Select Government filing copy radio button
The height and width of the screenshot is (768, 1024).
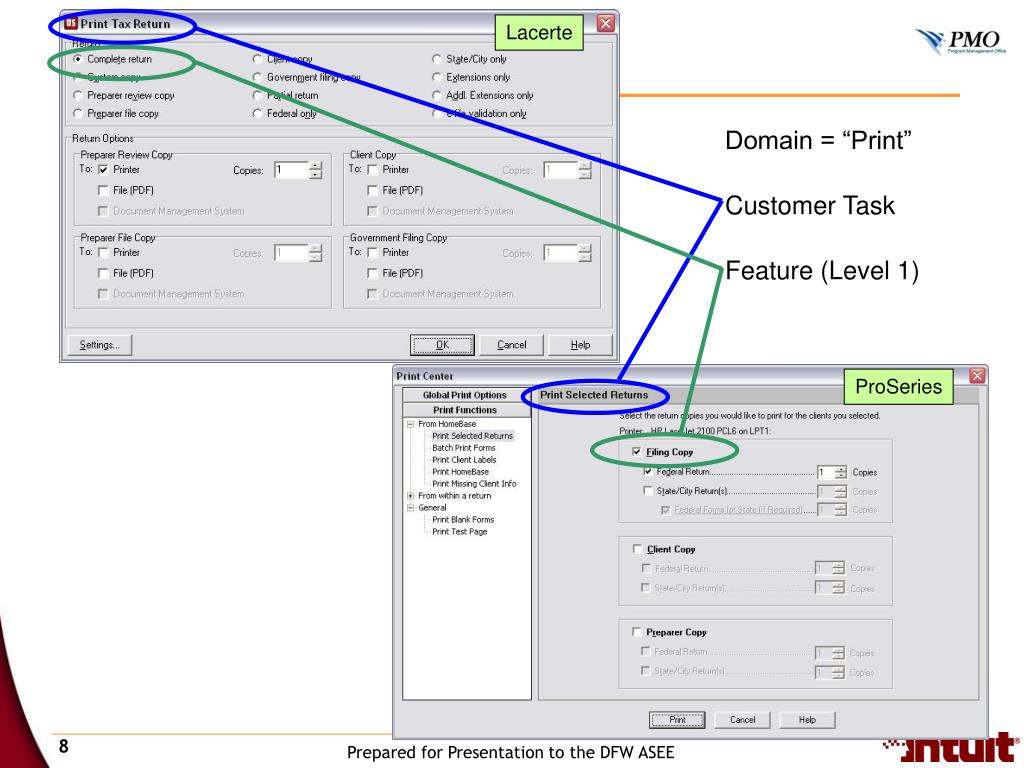coord(257,77)
